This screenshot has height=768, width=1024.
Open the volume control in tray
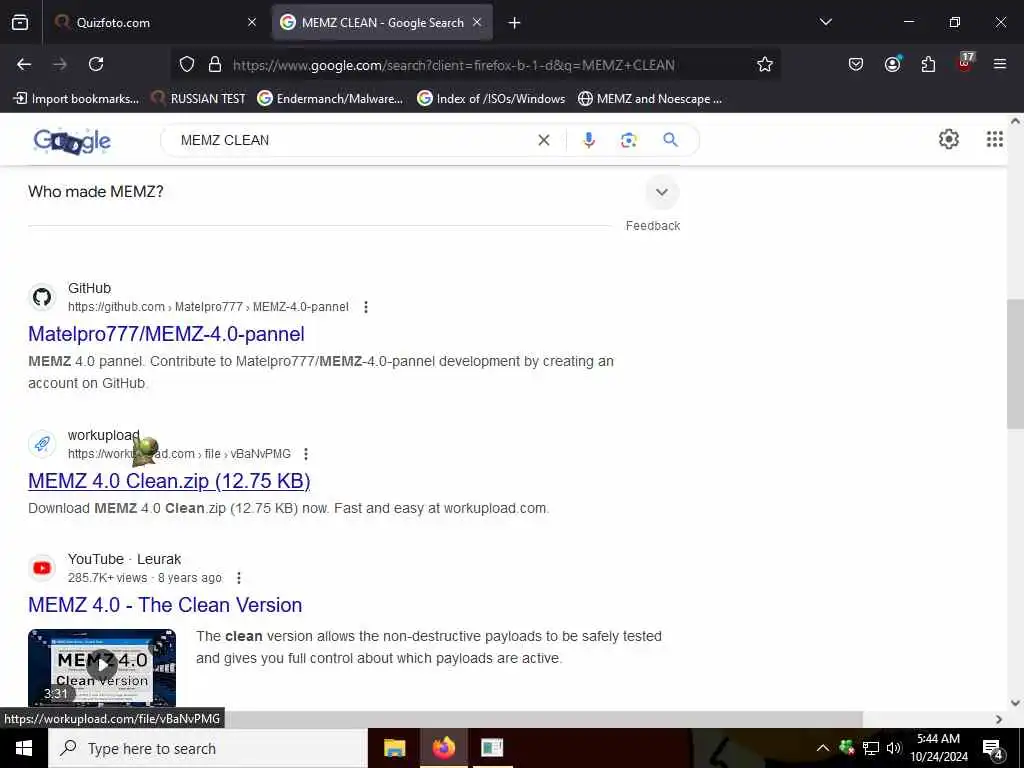[893, 748]
